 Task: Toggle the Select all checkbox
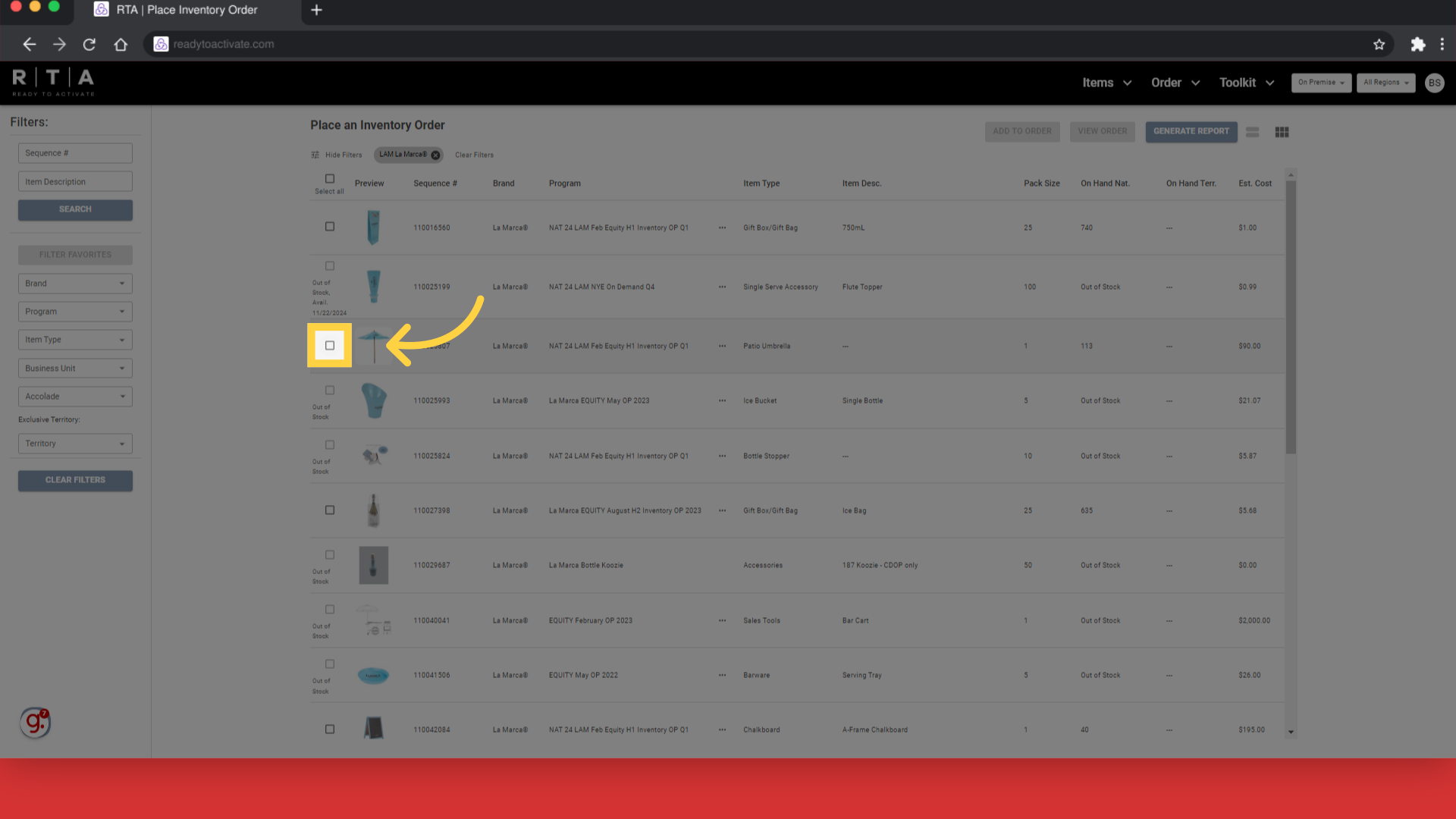coord(330,179)
